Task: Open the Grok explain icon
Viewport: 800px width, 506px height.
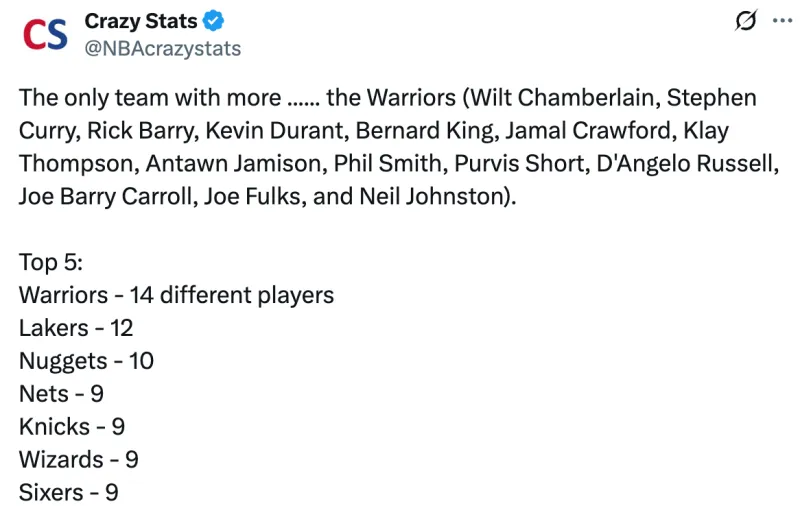Action: pos(743,21)
